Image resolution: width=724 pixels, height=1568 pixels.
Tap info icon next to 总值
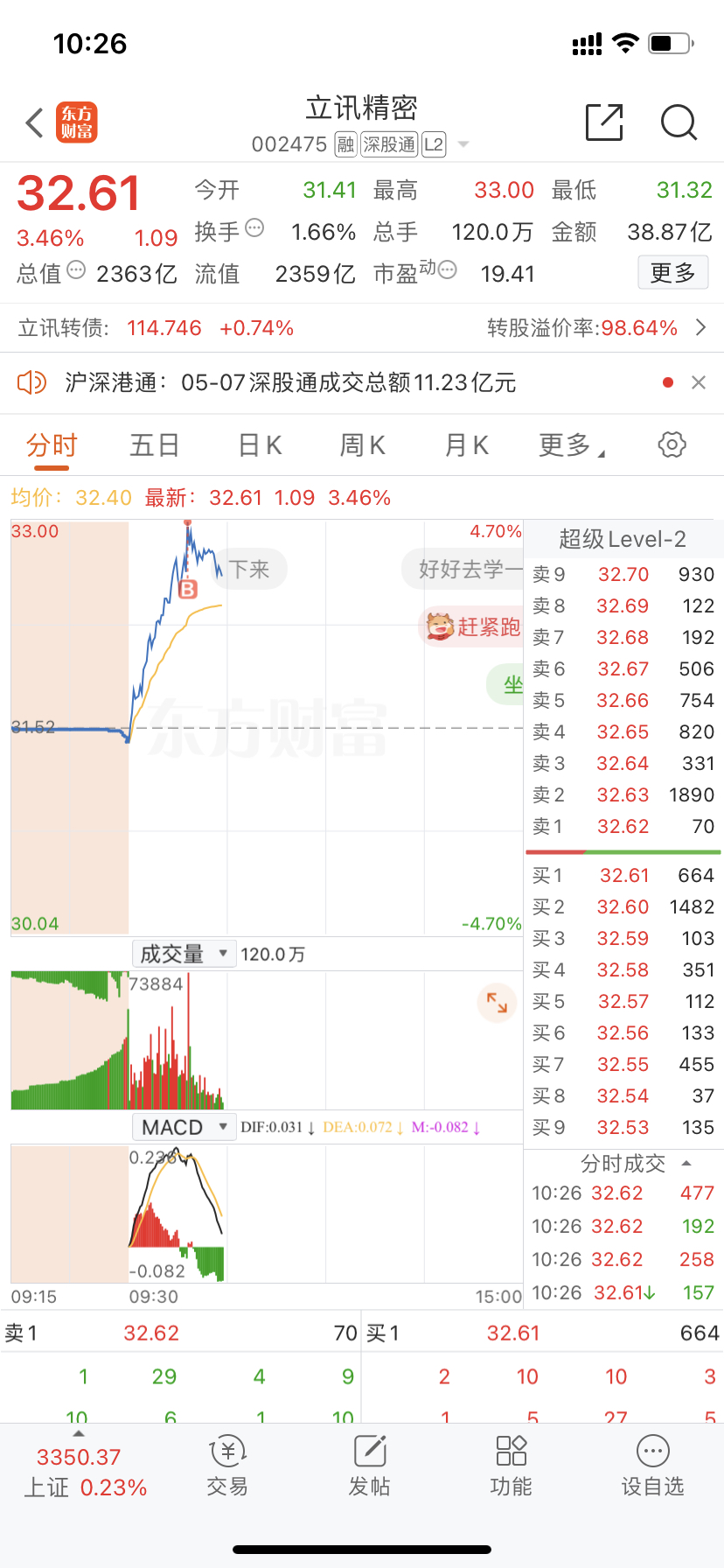point(76,270)
